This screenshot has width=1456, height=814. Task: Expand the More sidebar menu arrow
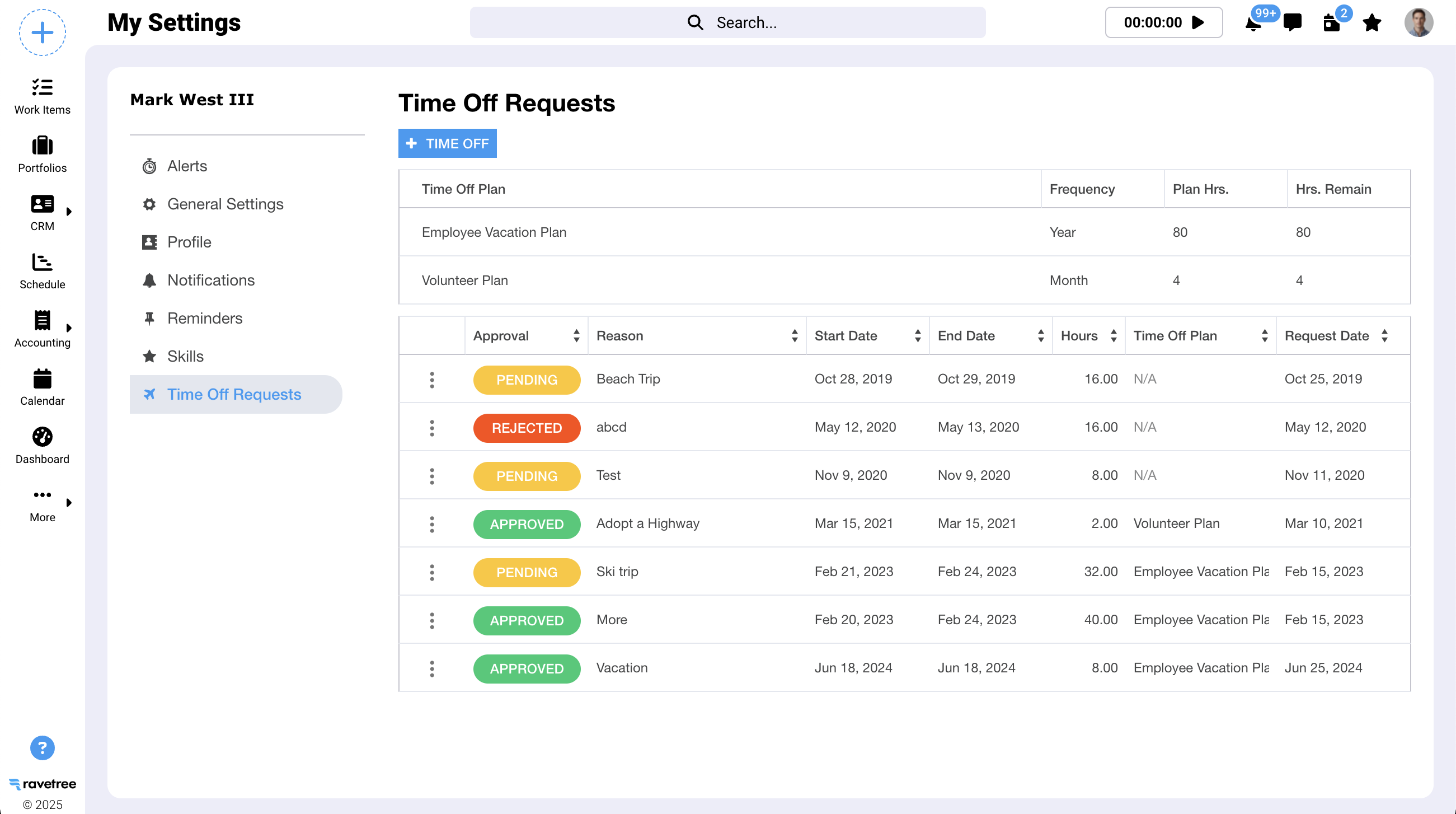coord(69,502)
